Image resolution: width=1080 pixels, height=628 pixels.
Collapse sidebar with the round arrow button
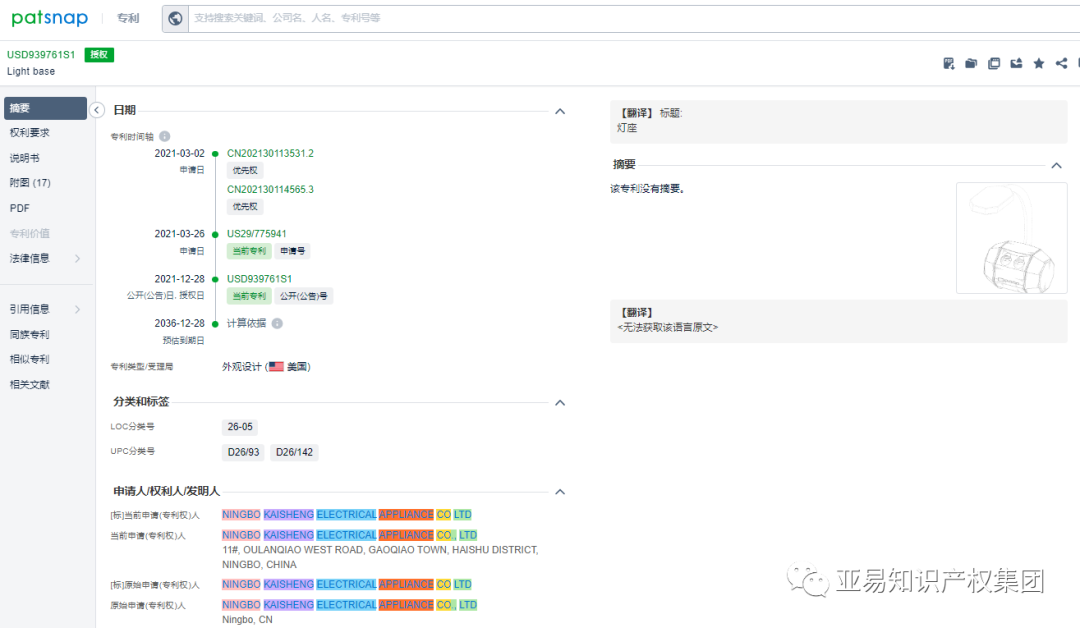coord(97,110)
